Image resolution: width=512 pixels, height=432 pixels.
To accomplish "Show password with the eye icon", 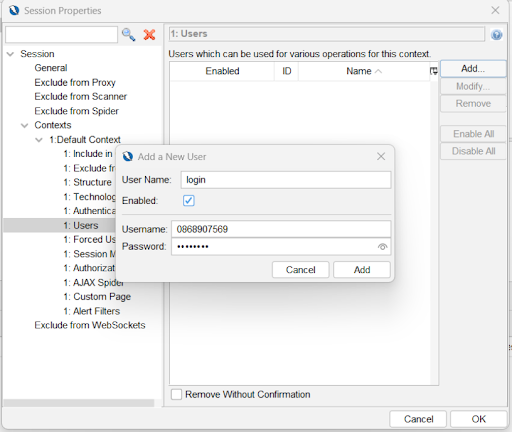I will pyautogui.click(x=382, y=247).
